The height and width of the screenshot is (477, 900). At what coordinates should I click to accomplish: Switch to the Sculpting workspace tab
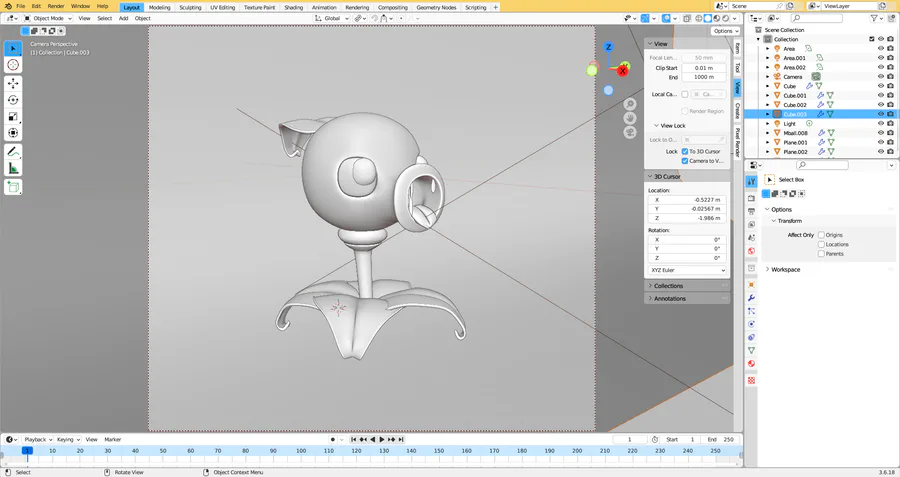190,7
